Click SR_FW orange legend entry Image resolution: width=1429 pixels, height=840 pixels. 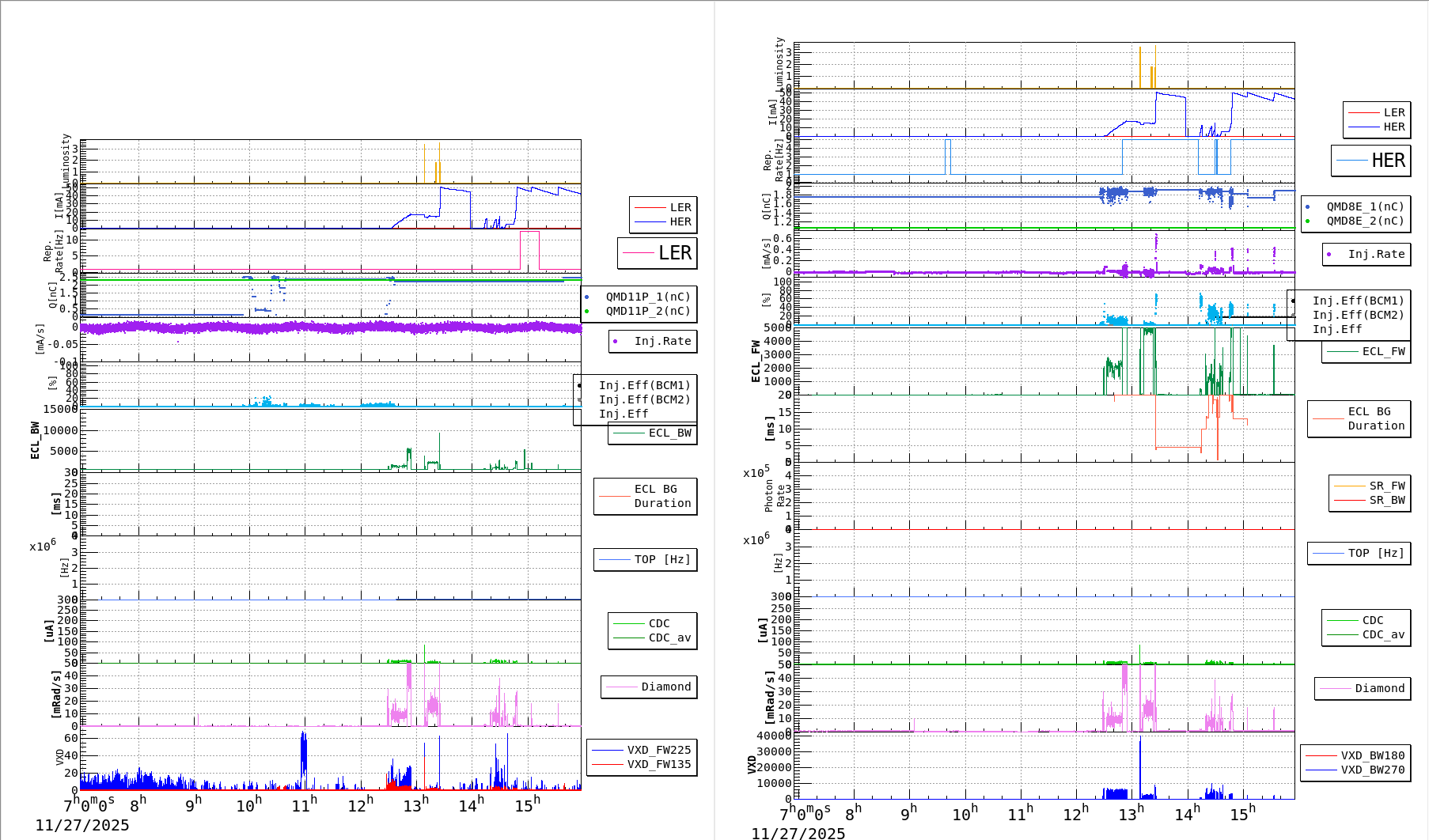[x=1386, y=486]
